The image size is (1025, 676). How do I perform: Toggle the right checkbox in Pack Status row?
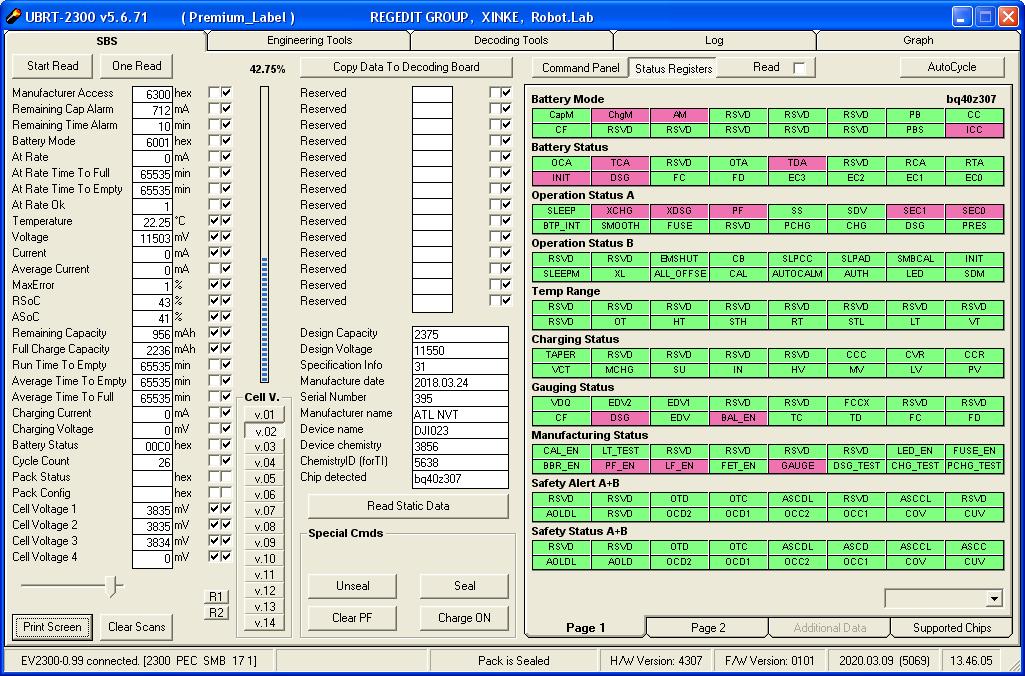tap(226, 477)
